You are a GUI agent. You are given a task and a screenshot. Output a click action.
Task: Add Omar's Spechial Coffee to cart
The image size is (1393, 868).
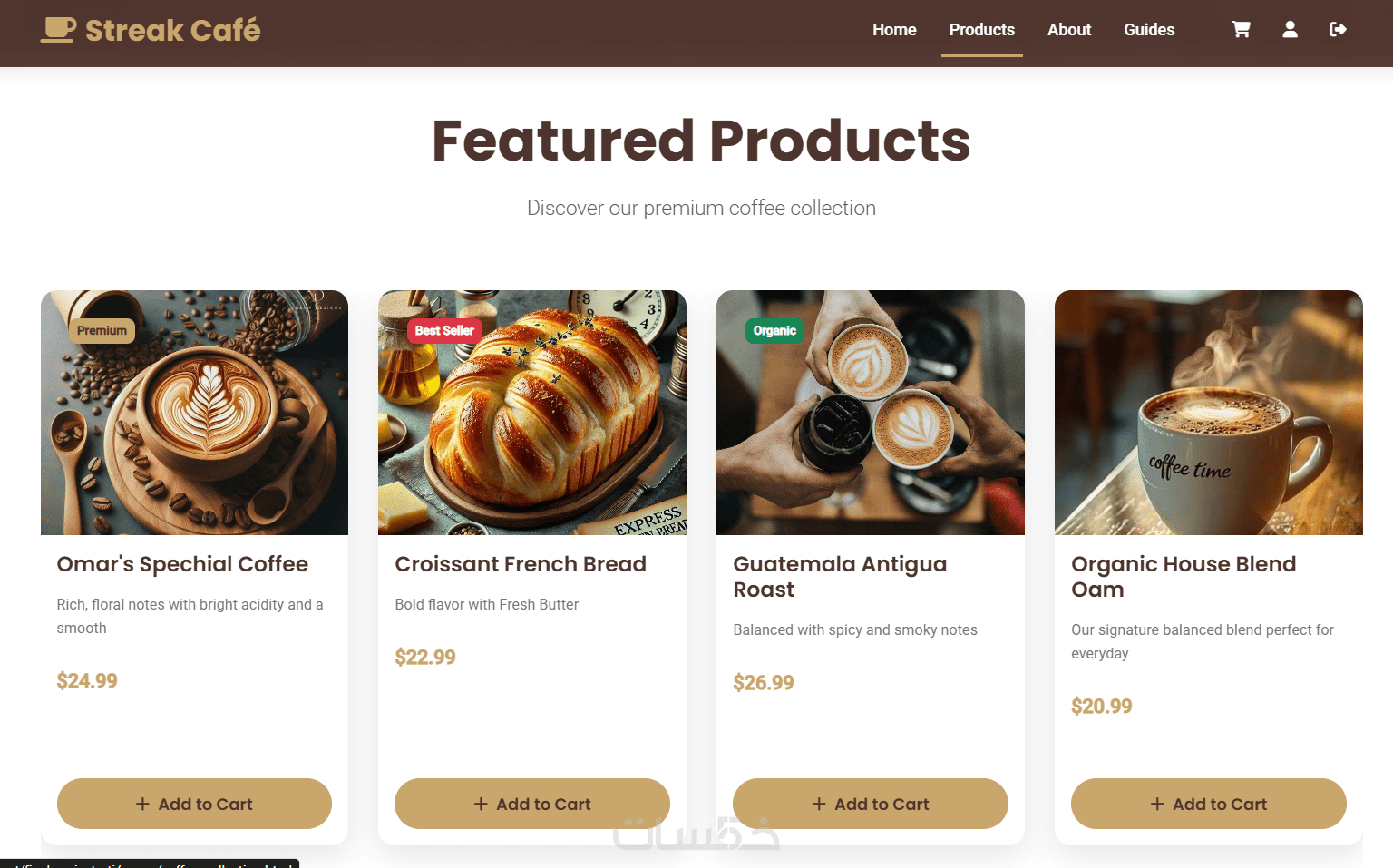pyautogui.click(x=194, y=804)
